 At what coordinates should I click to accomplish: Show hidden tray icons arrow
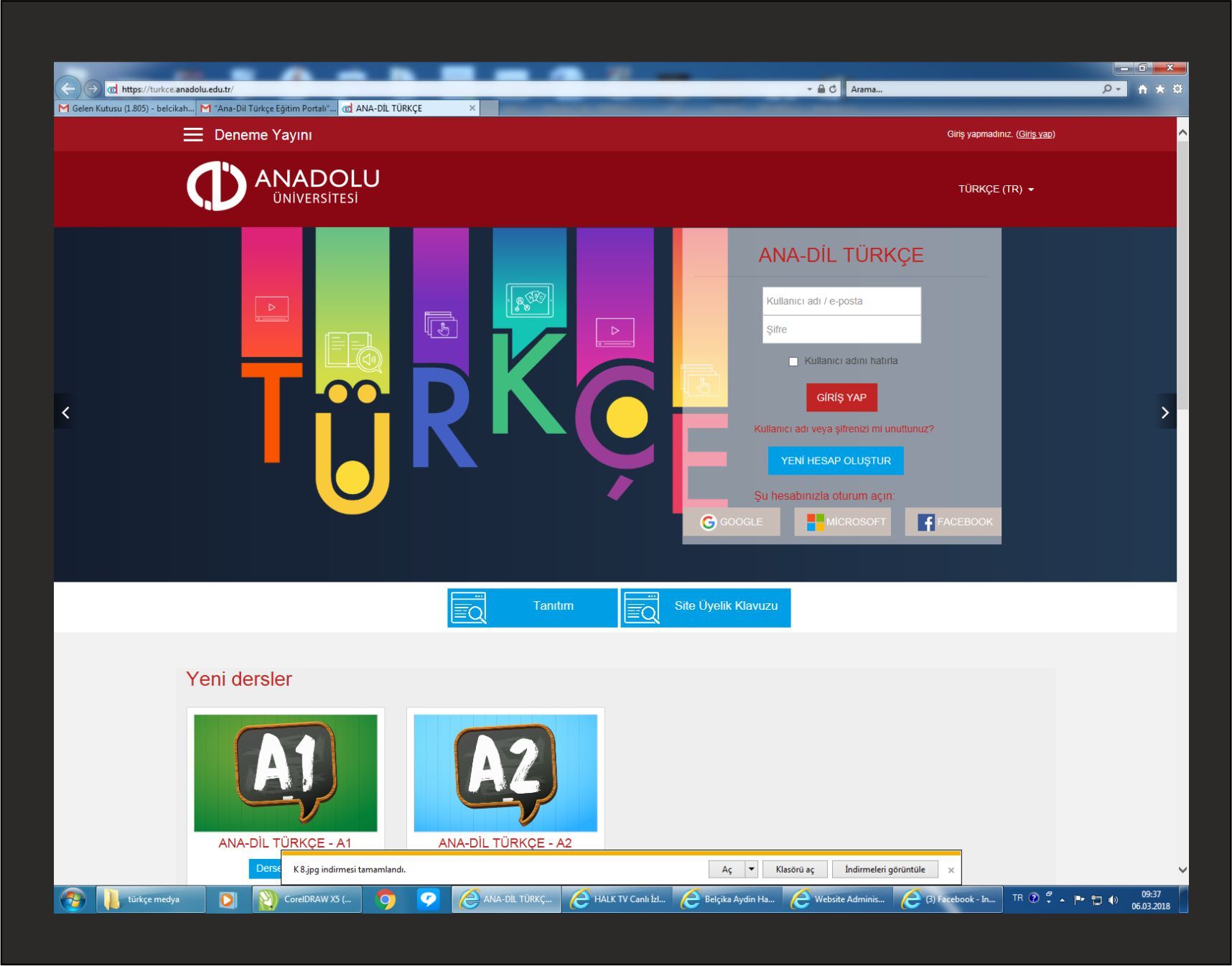(1063, 900)
